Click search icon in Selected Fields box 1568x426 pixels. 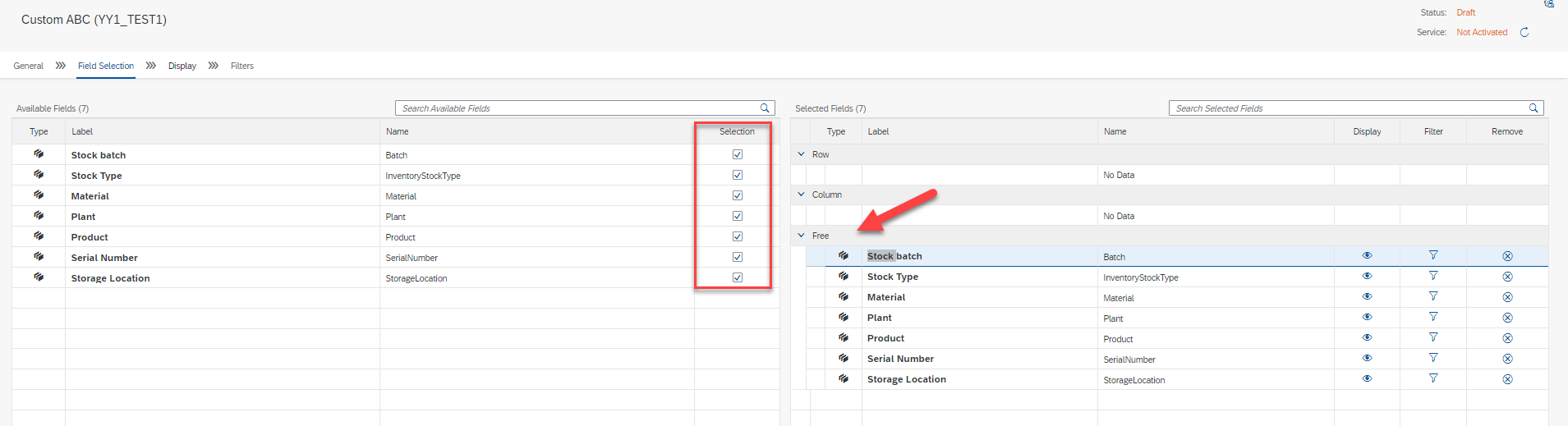[x=1534, y=108]
